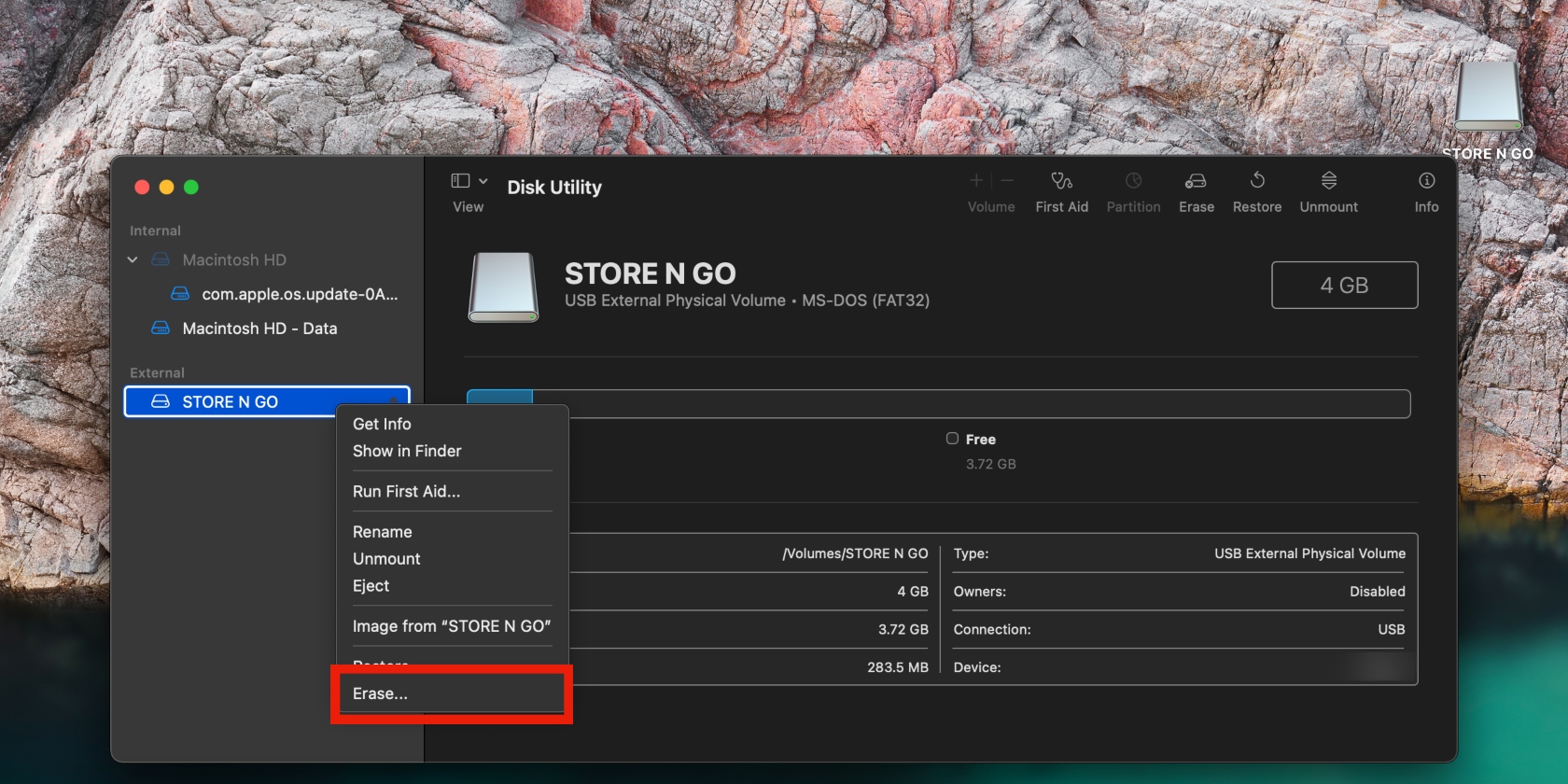Click the Erase toolbar icon
The width and height of the screenshot is (1568, 784).
point(1196,180)
